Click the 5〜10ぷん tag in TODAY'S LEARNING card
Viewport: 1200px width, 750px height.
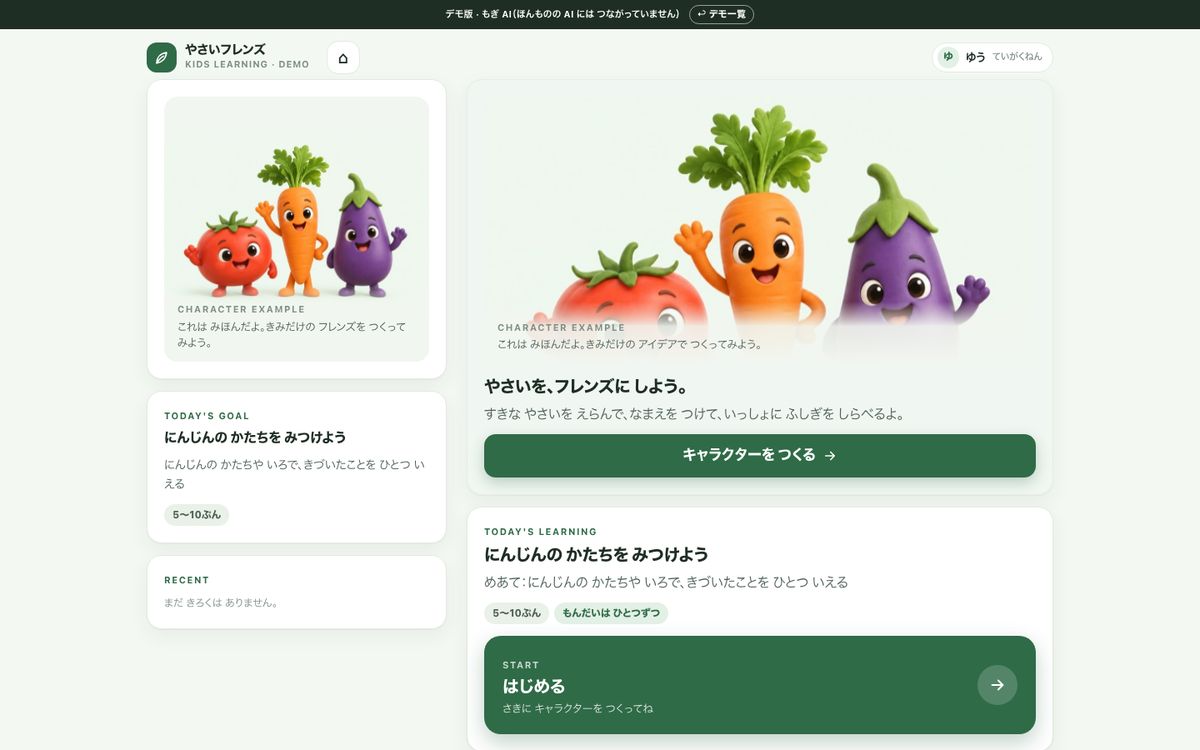tap(517, 613)
